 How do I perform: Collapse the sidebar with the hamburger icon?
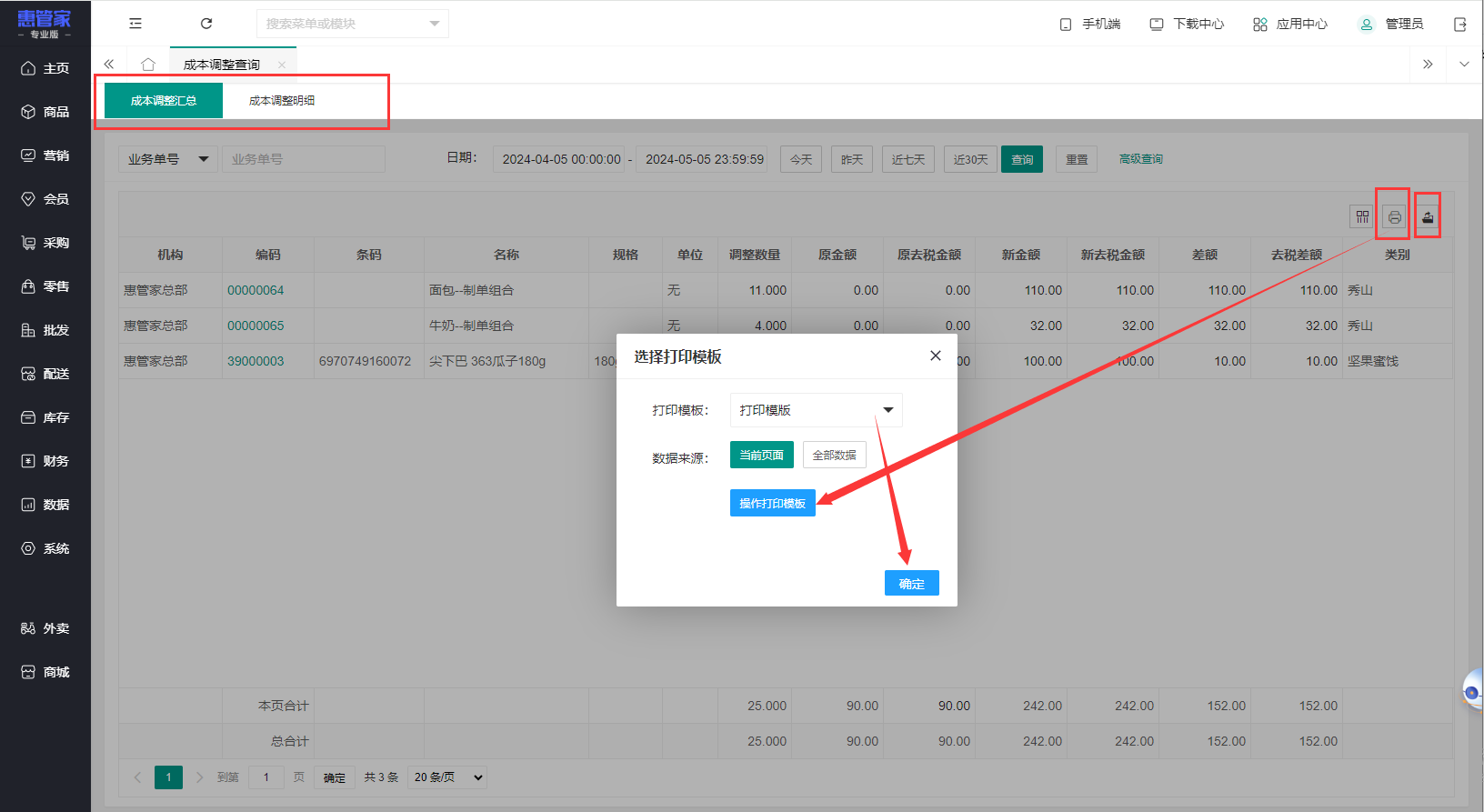pos(135,24)
